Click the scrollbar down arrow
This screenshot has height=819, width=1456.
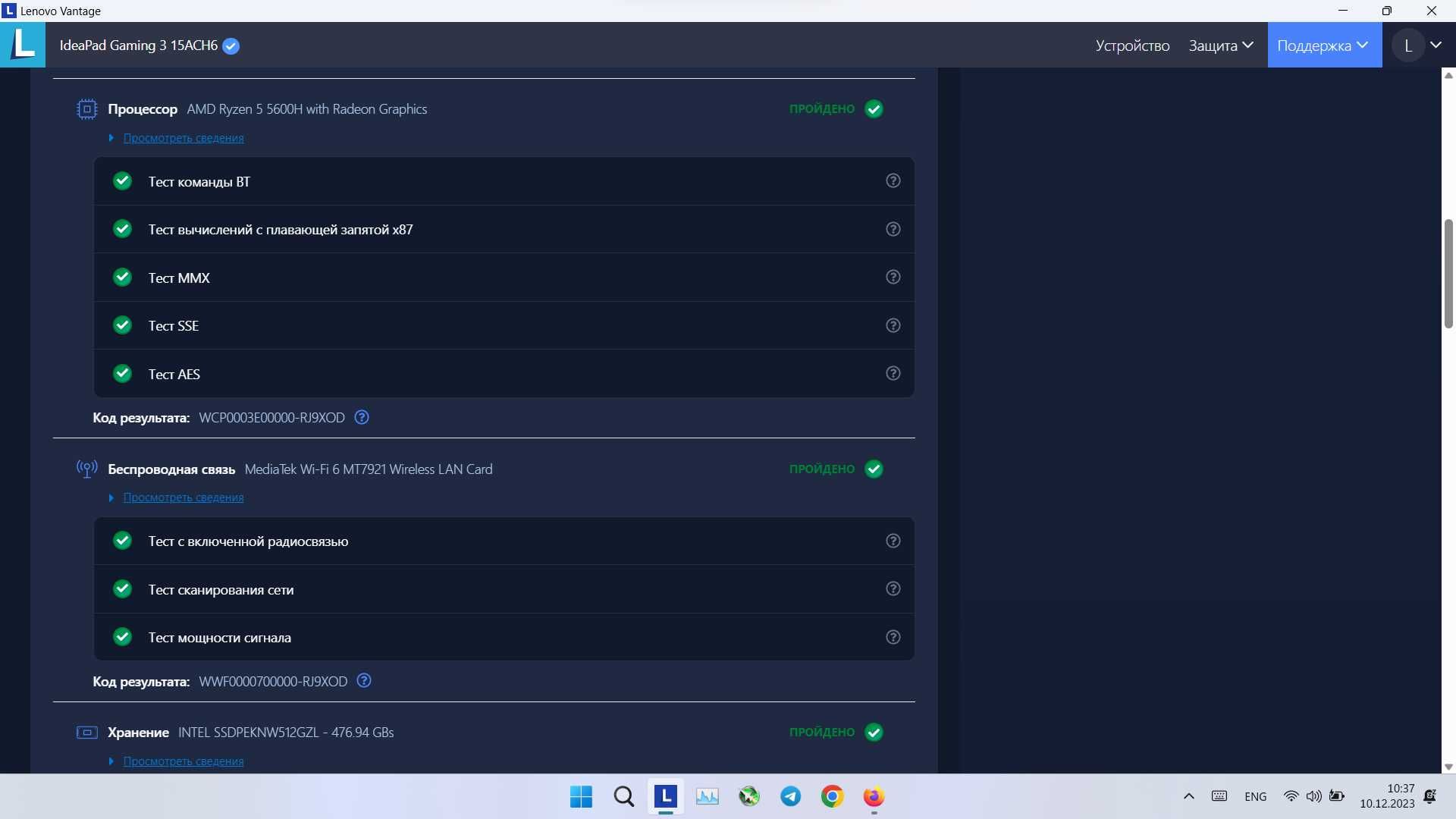[1448, 767]
